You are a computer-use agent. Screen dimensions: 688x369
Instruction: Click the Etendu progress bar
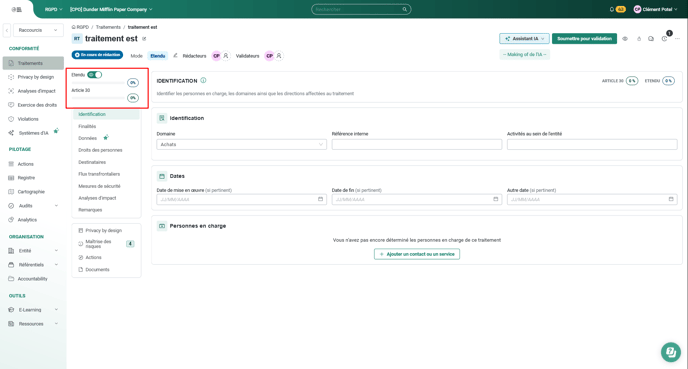point(98,82)
